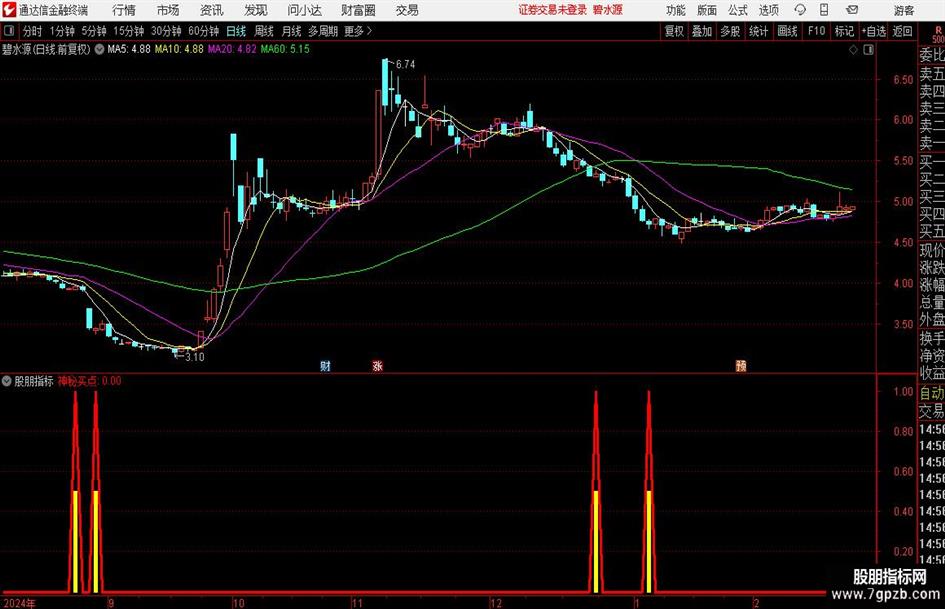Click the diamond icon above the chart
This screenshot has width=945, height=609.
[x=853, y=50]
